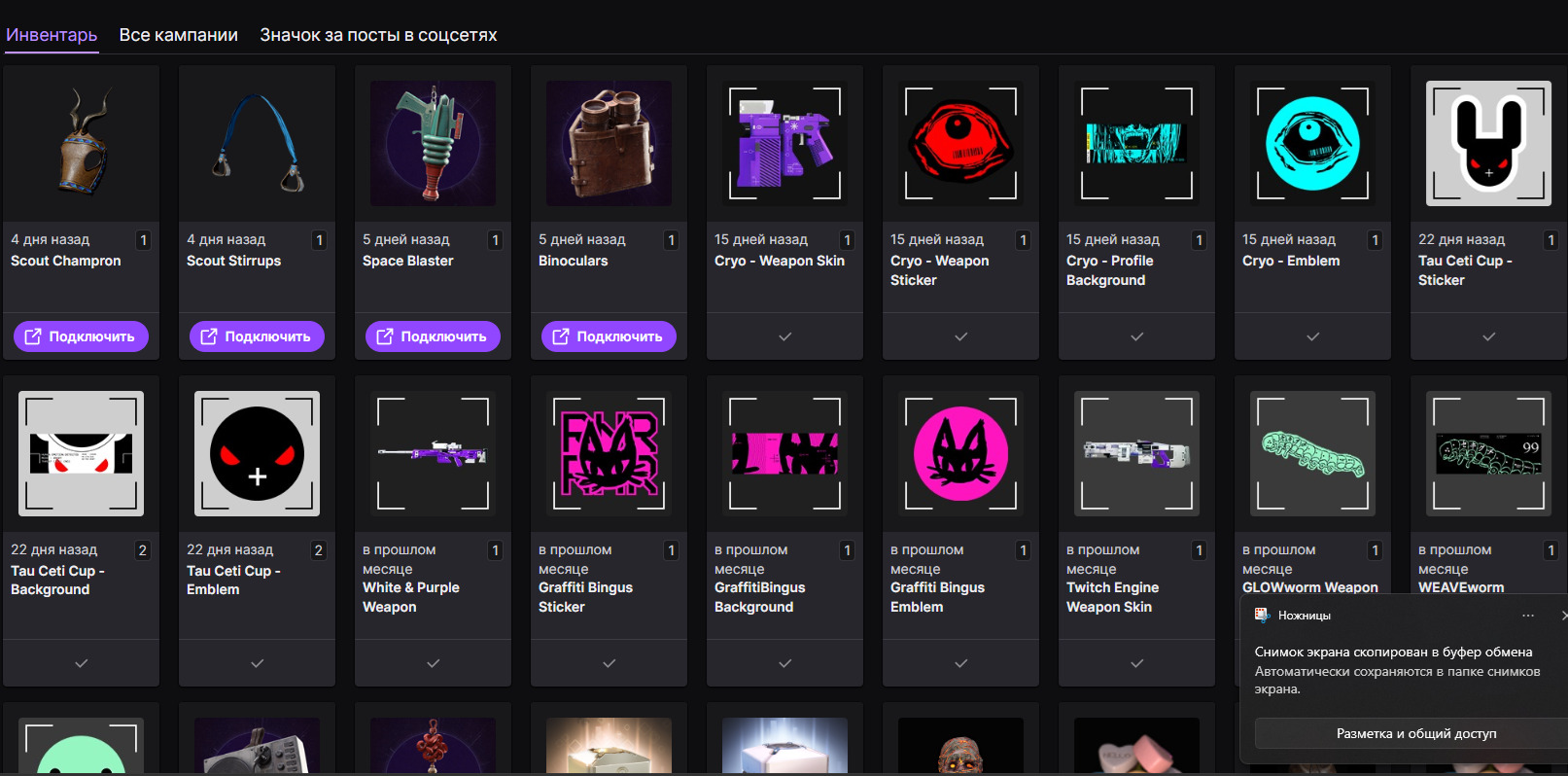Click Подключить under Scout Champron

[81, 336]
